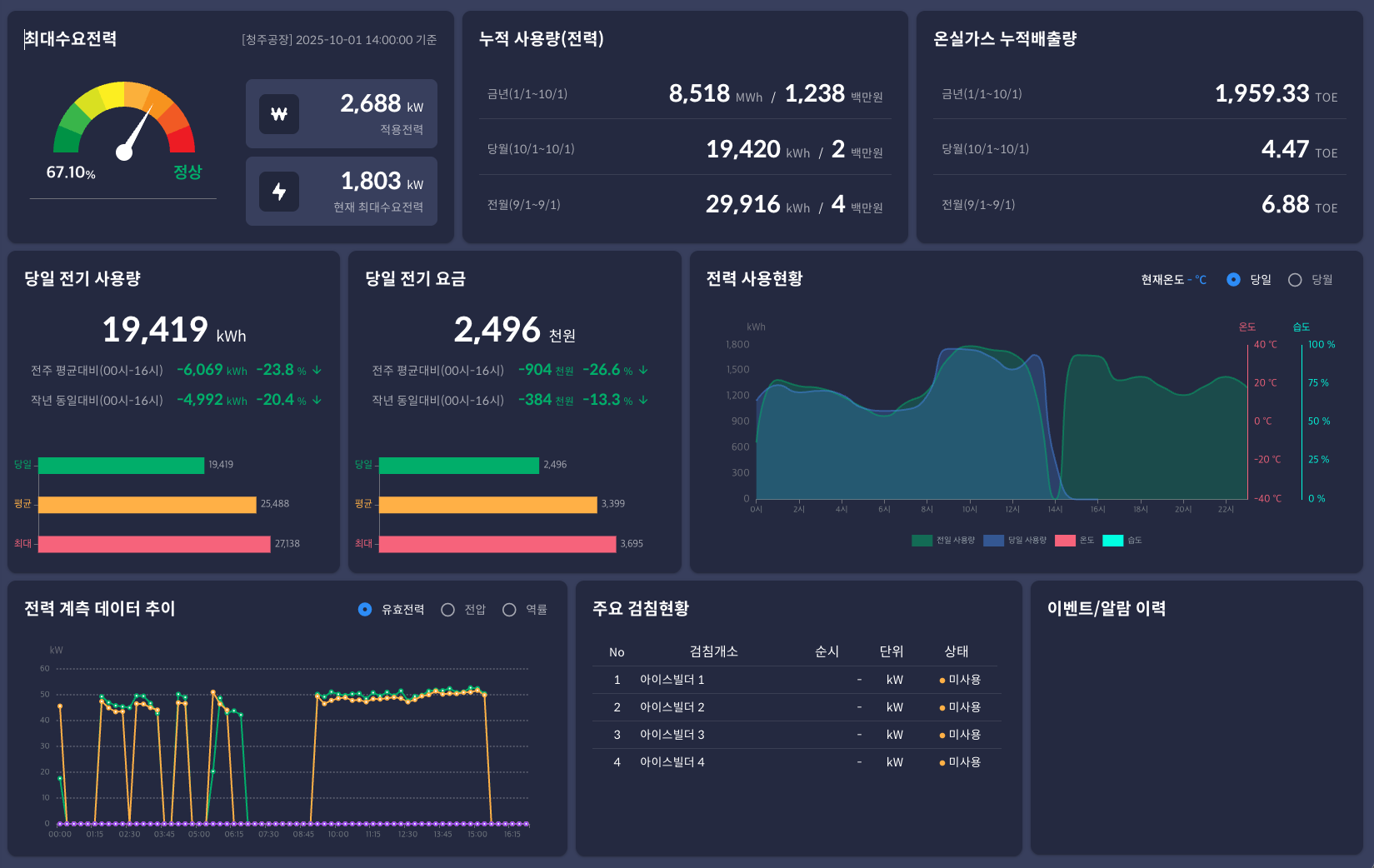The image size is (1374, 868).
Task: Click the down arrow next to -23.8 %
Action: tap(317, 370)
